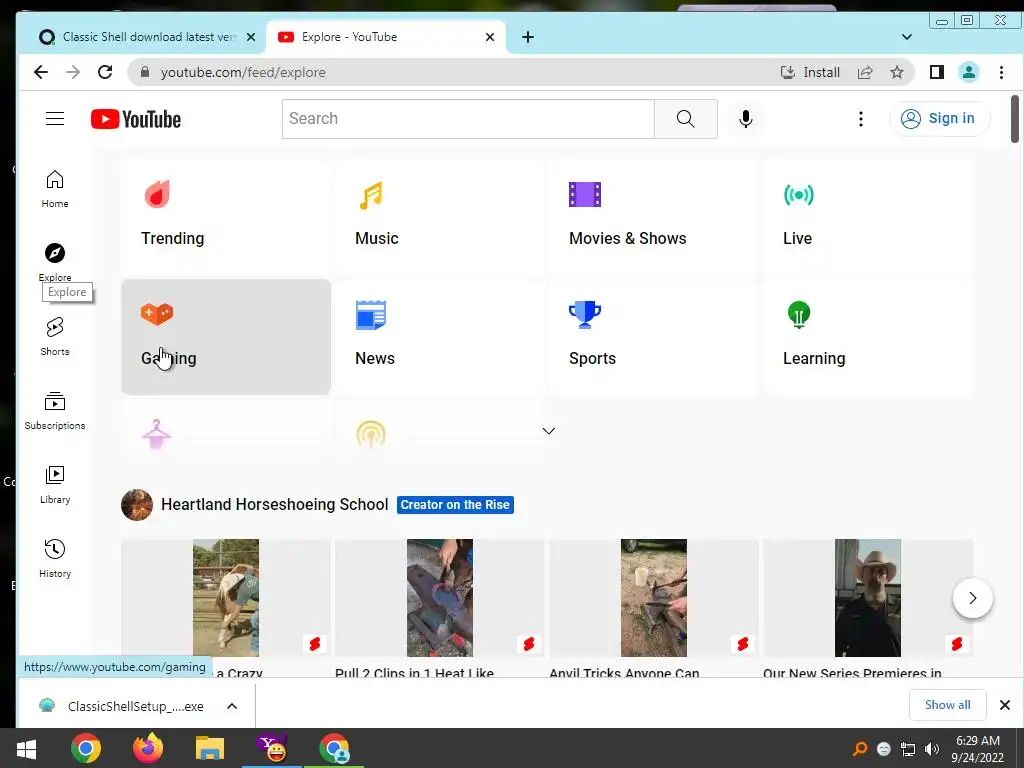Image resolution: width=1024 pixels, height=768 pixels.
Task: Close the Explore - YouTube tab
Action: point(490,37)
